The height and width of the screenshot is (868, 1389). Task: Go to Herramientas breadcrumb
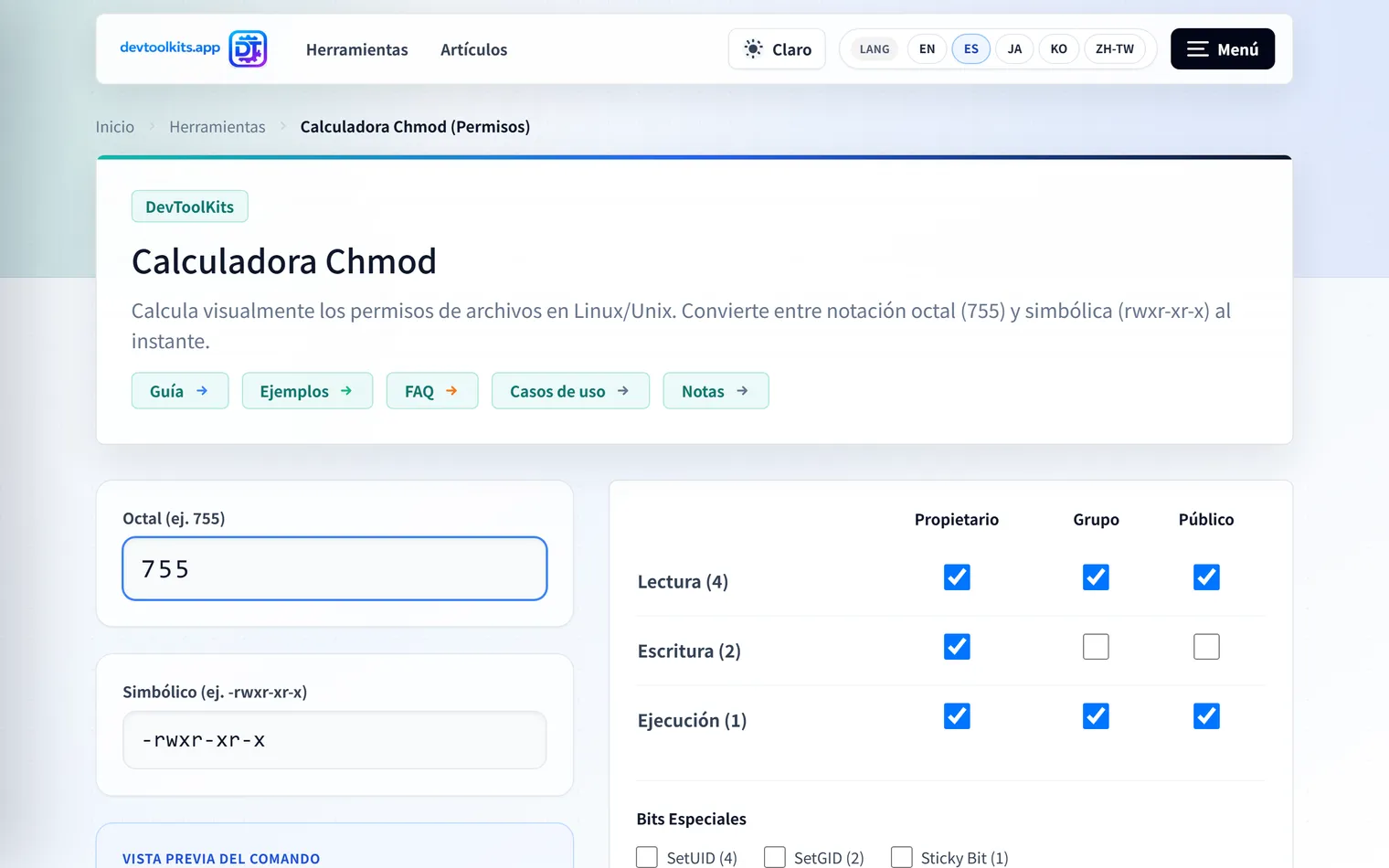(x=217, y=127)
